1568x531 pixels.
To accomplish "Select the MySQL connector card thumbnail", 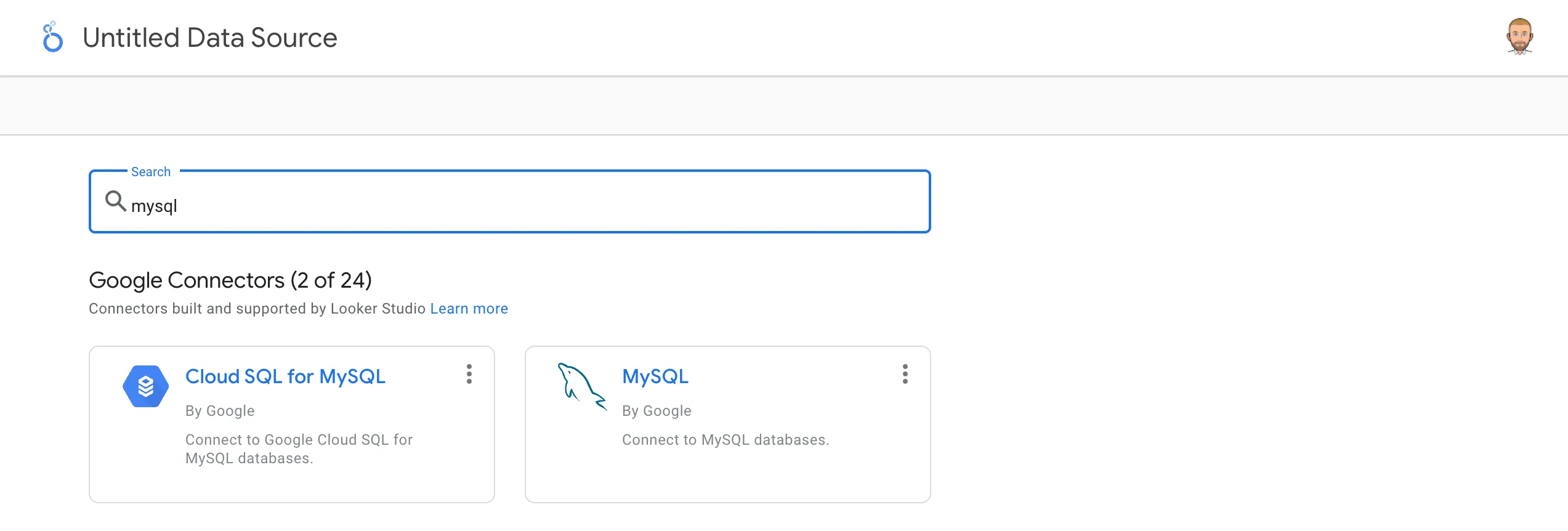I will point(581,388).
